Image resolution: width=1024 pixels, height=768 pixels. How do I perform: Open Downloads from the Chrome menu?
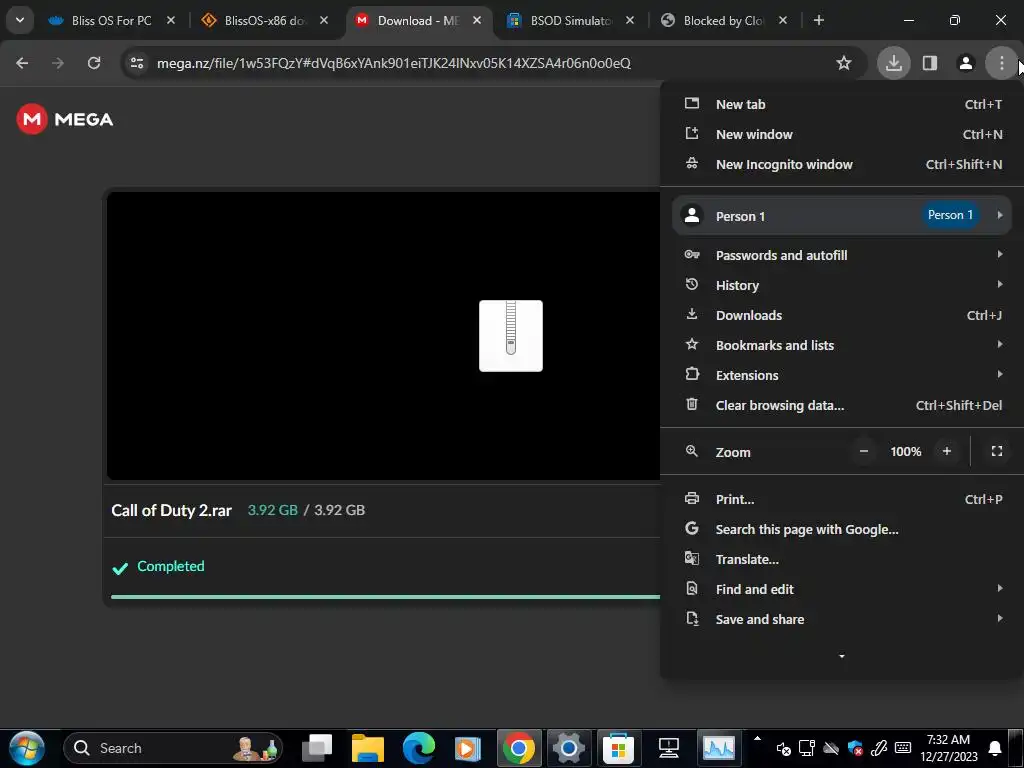(x=841, y=315)
